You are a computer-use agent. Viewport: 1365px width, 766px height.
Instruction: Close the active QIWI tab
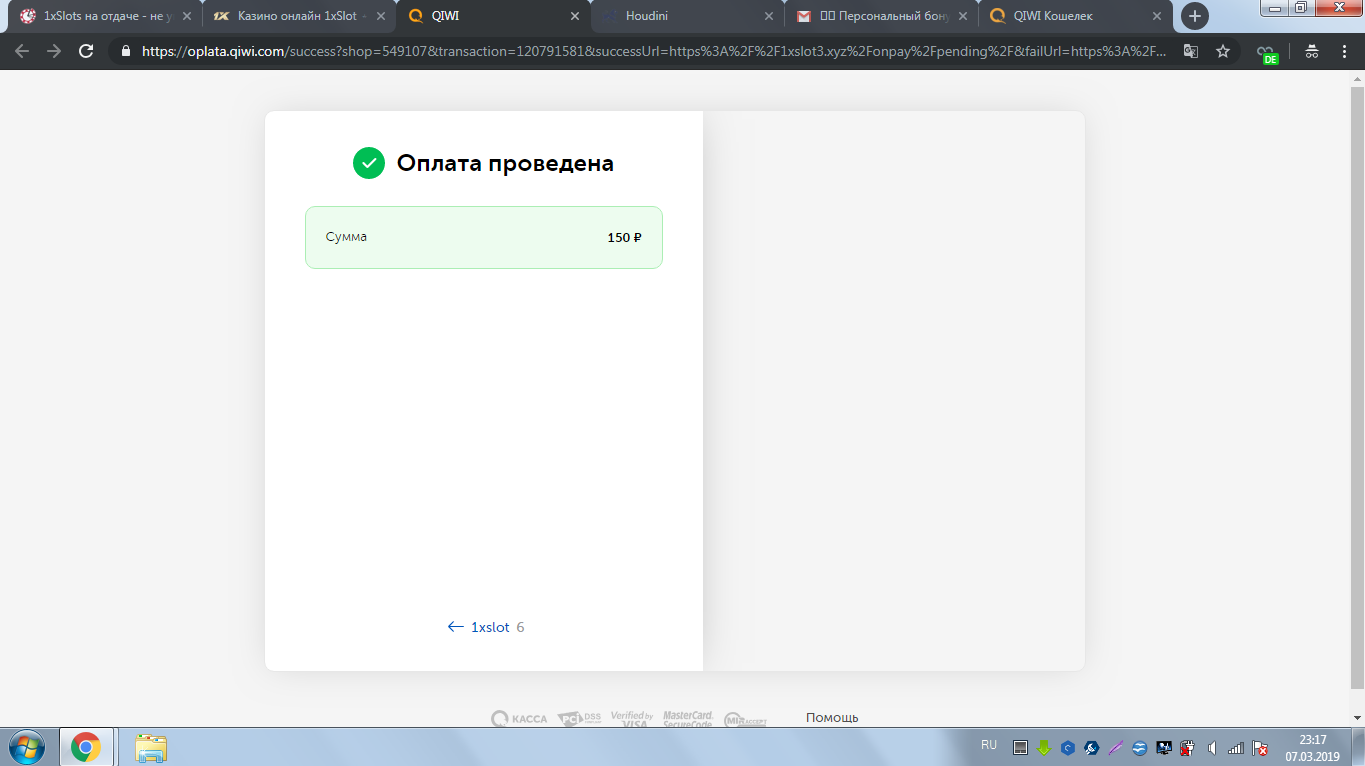click(x=574, y=16)
